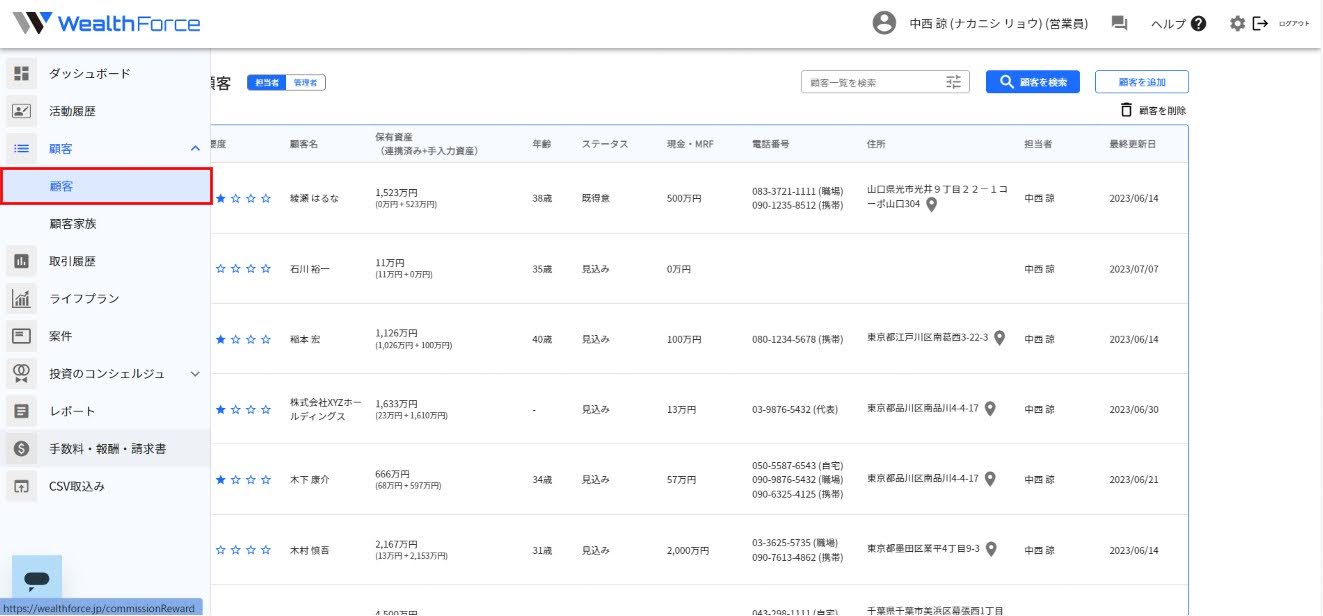This screenshot has height=616, width=1323.
Task: Select the 担当者 toggle option
Action: [266, 83]
